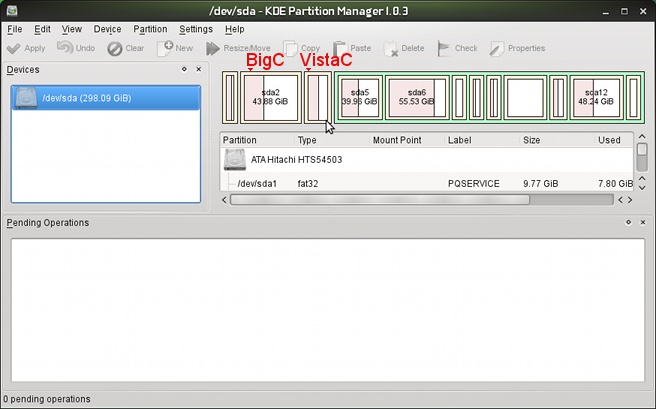Sort the list by Size column
The height and width of the screenshot is (409, 656).
tap(531, 140)
